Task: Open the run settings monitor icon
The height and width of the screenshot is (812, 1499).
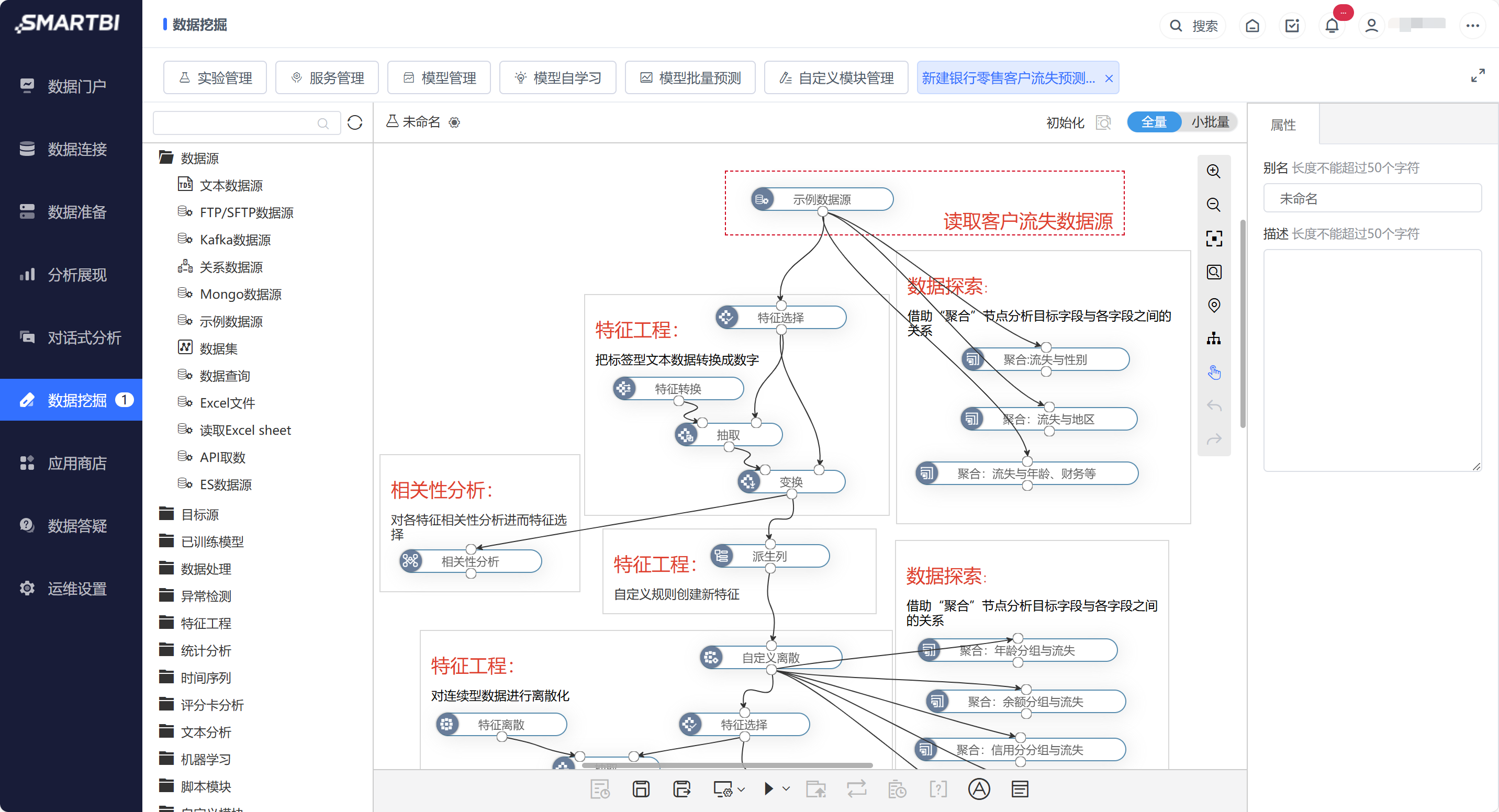Action: 722,790
